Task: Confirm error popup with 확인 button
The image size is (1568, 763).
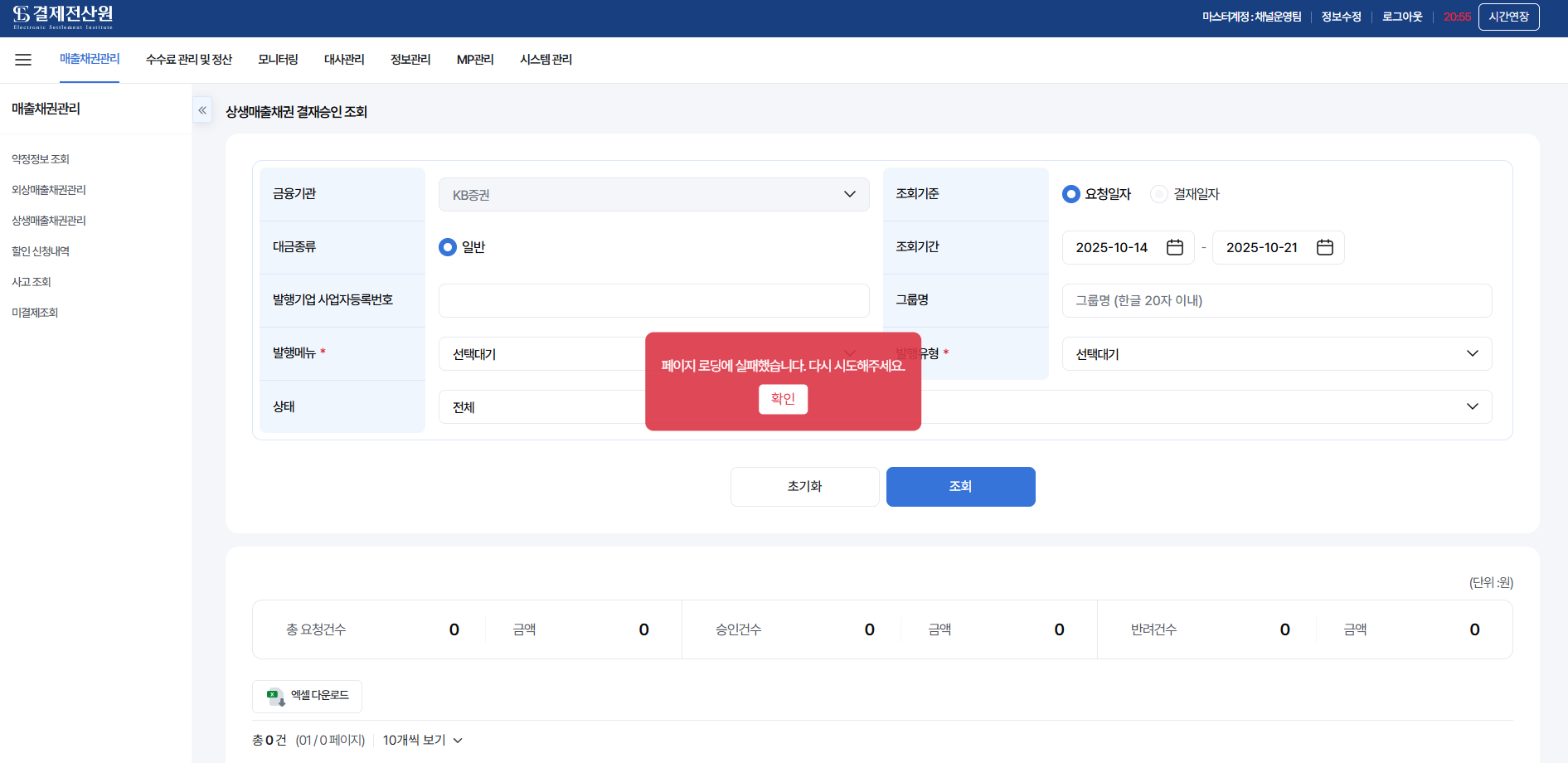Action: tap(783, 399)
